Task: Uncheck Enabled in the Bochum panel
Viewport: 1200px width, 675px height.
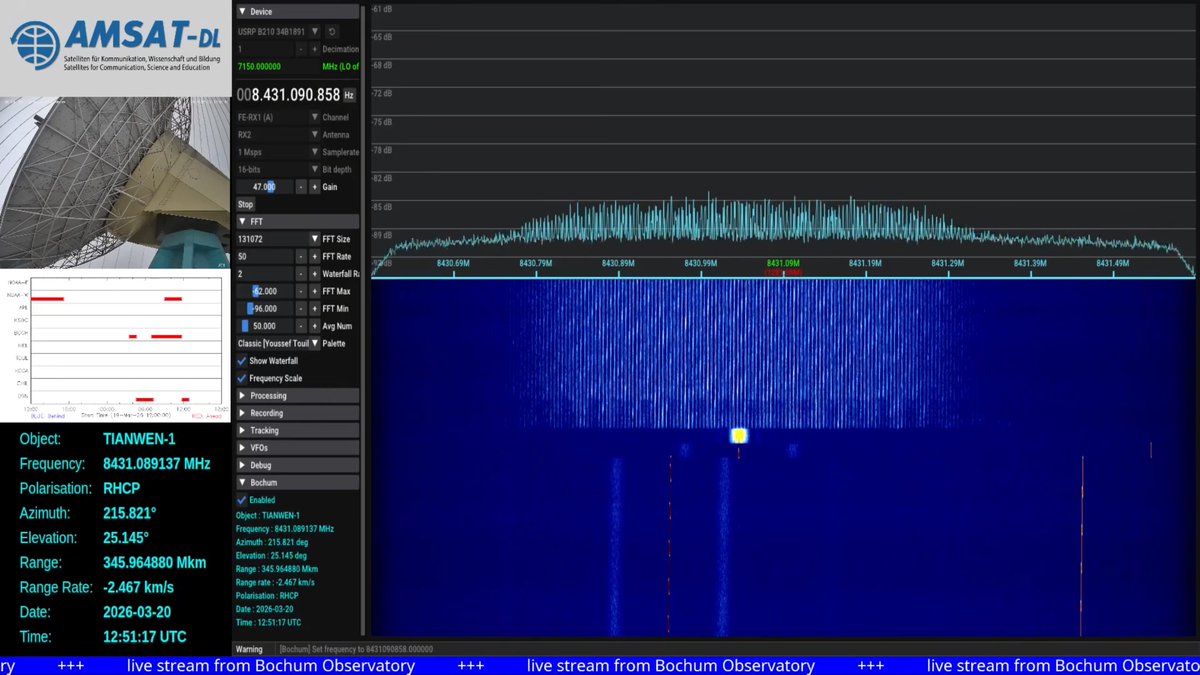Action: pos(243,499)
